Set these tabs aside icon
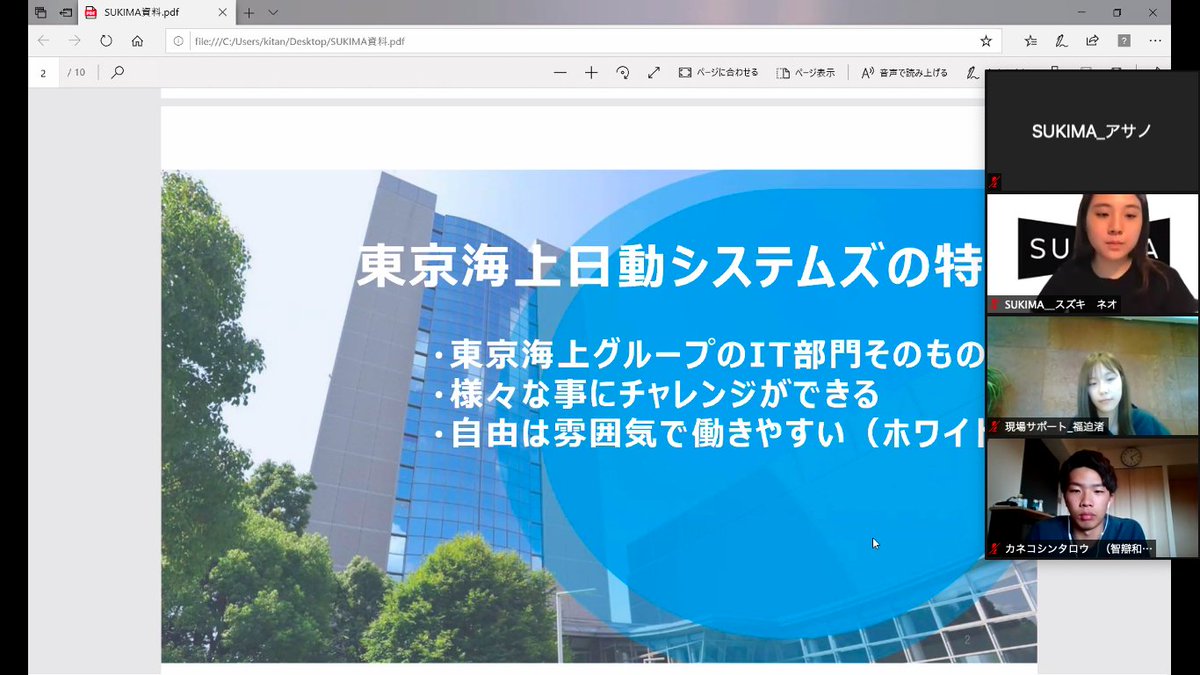Viewport: 1200px width, 675px height. [x=66, y=13]
